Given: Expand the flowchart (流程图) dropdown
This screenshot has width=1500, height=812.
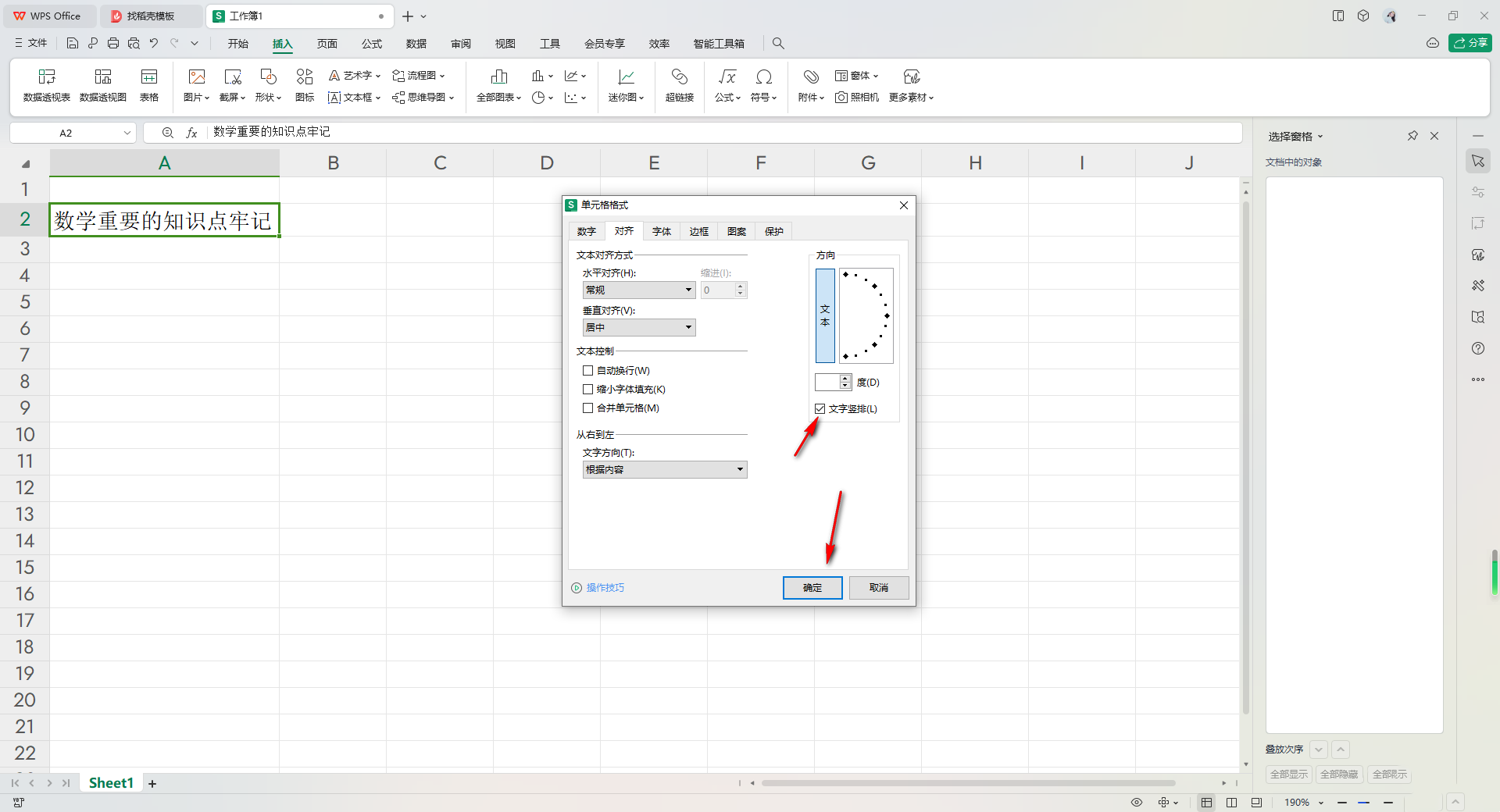Looking at the screenshot, I should coord(442,76).
